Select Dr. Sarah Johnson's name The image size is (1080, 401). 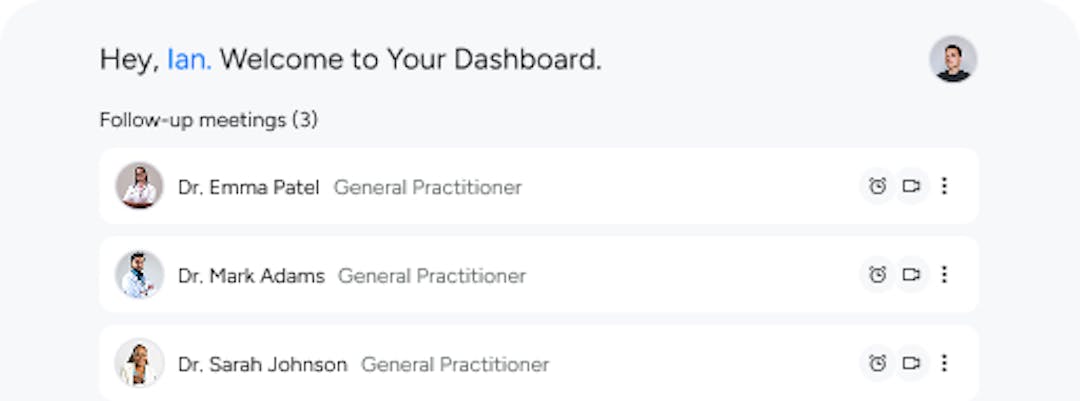(x=262, y=365)
